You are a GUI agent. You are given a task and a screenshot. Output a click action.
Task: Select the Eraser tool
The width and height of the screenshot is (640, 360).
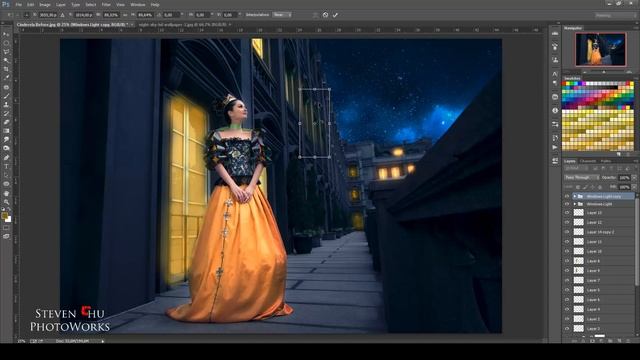pos(6,122)
